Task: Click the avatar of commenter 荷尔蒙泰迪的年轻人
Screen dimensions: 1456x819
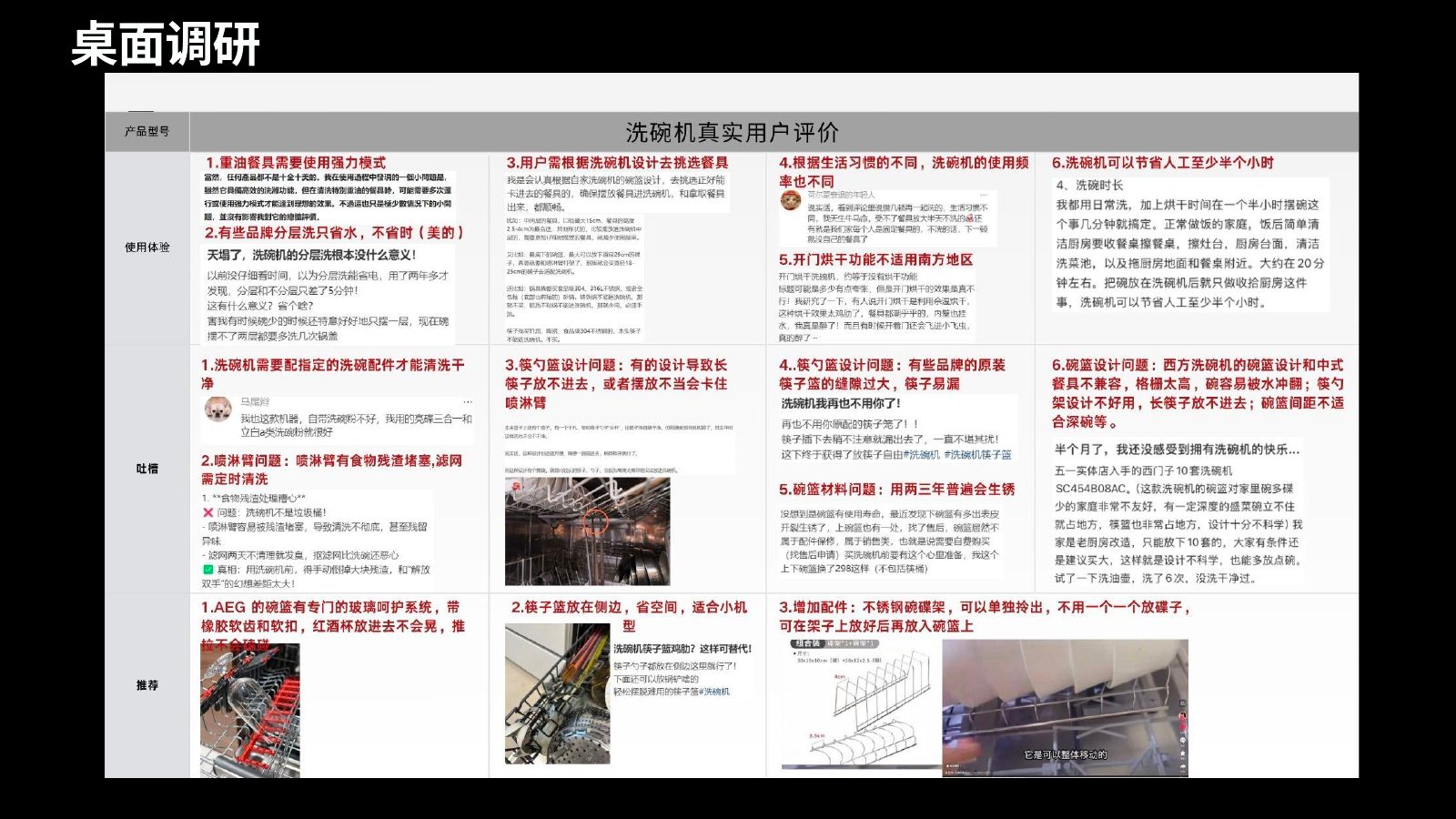Action: coord(790,201)
